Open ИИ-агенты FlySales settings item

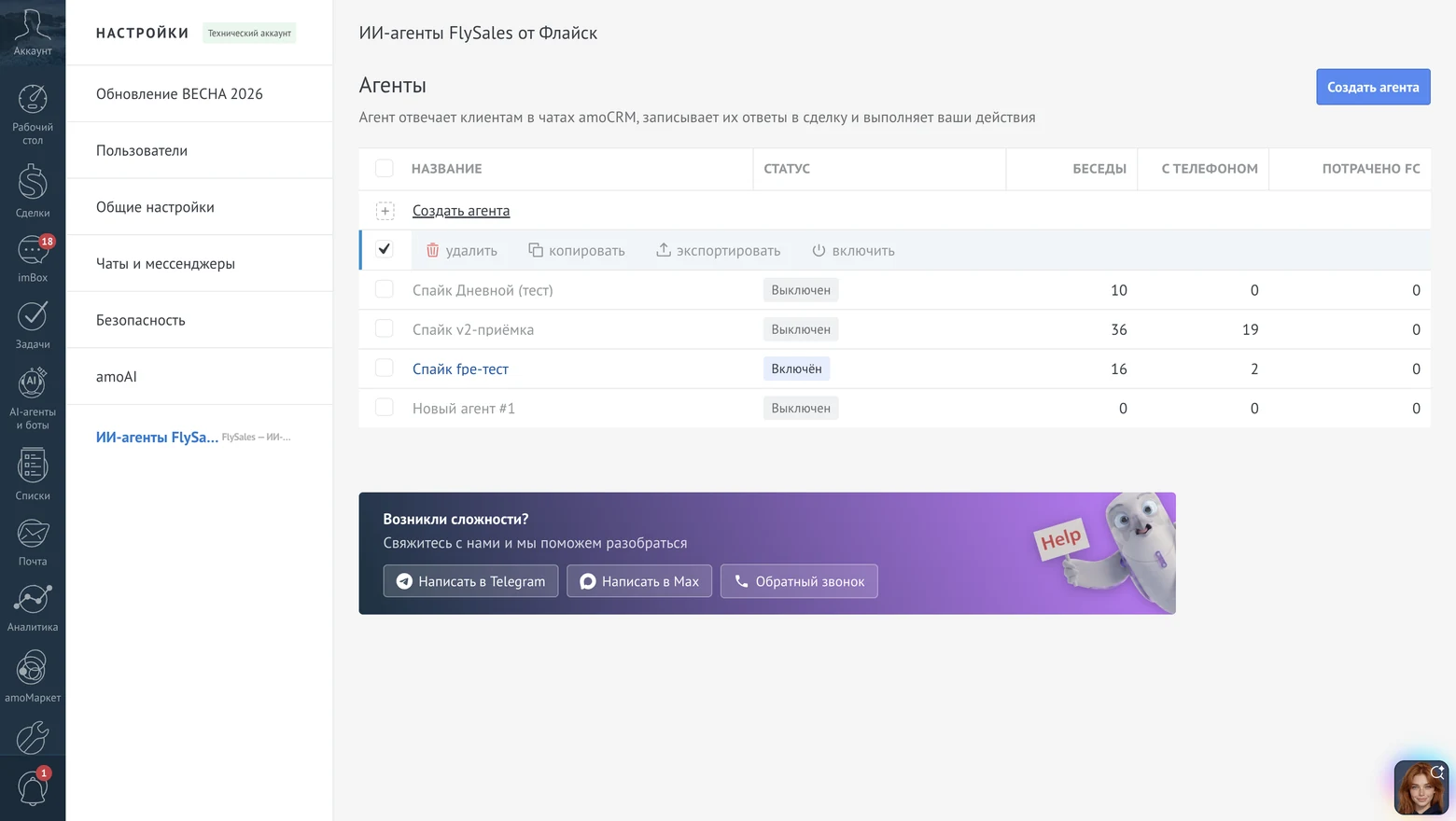(199, 437)
